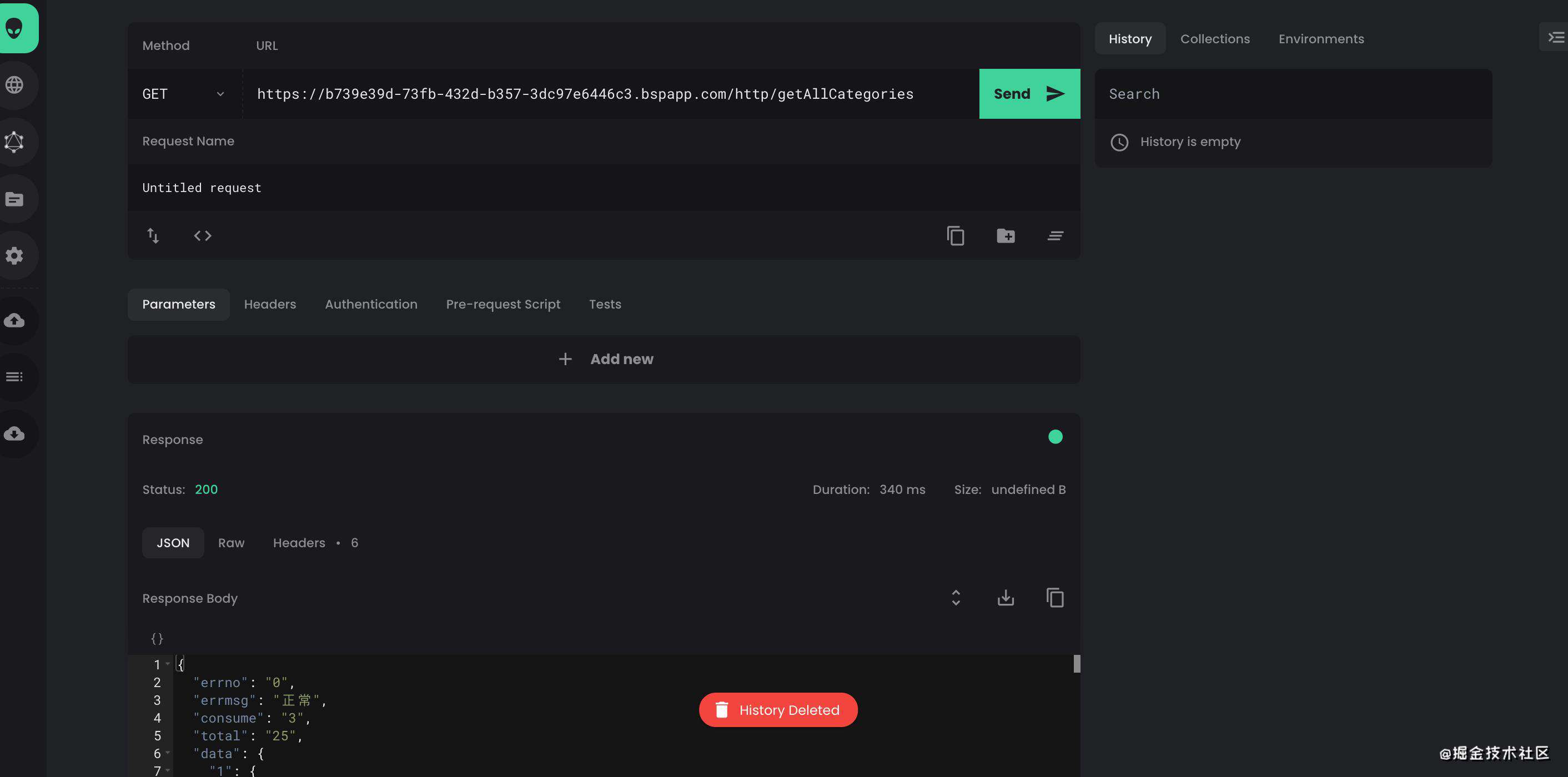Click the send request button

[x=1029, y=94]
